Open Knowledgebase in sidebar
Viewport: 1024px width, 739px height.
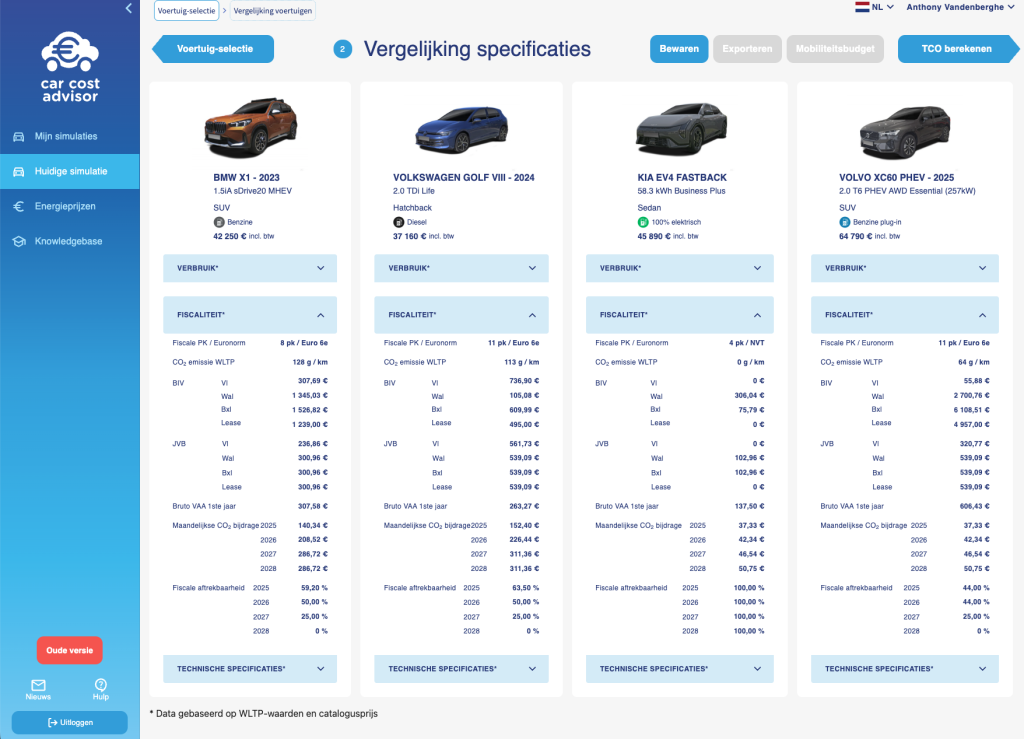pyautogui.click(x=68, y=241)
